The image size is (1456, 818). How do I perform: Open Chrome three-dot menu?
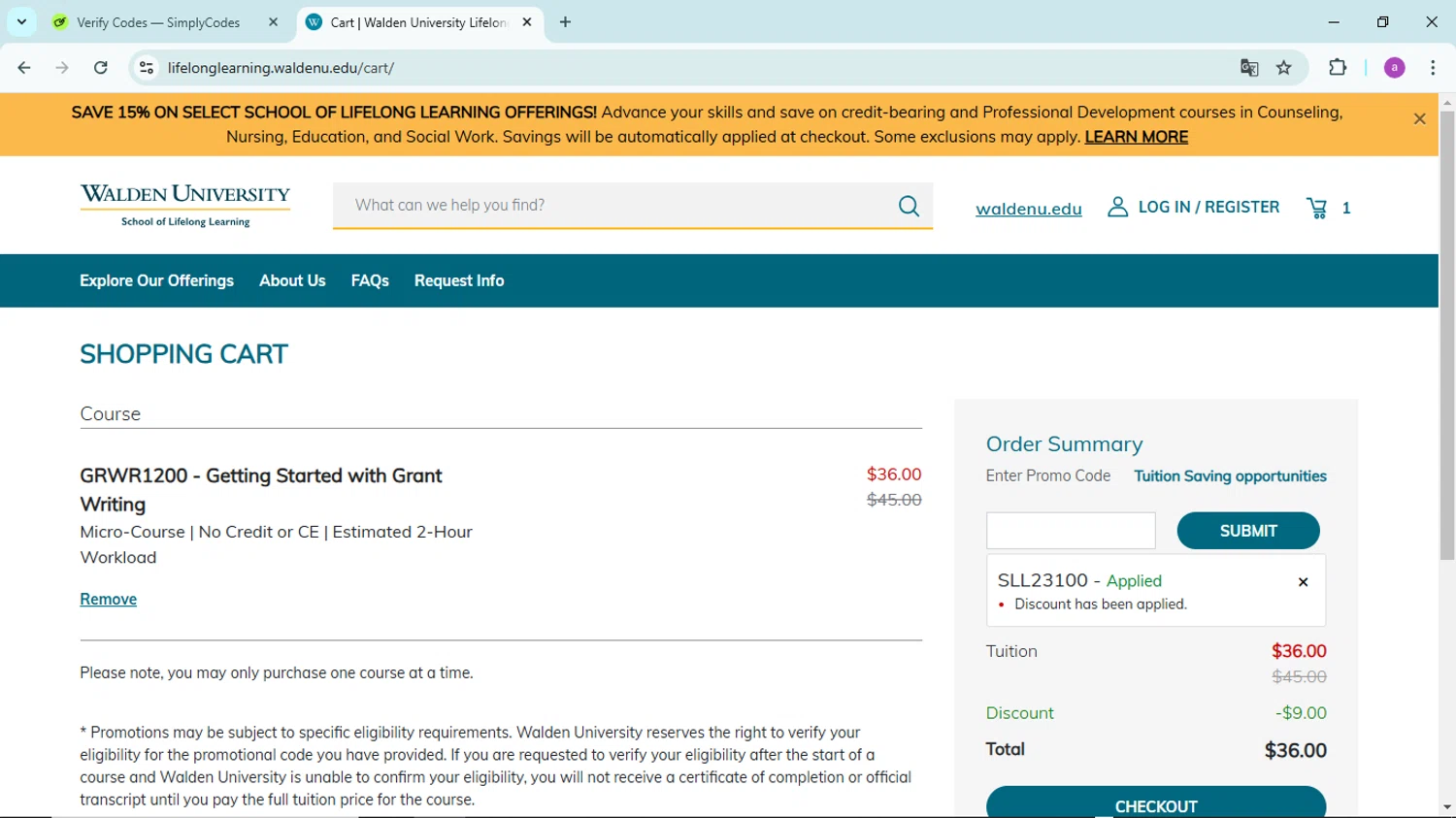[x=1433, y=68]
